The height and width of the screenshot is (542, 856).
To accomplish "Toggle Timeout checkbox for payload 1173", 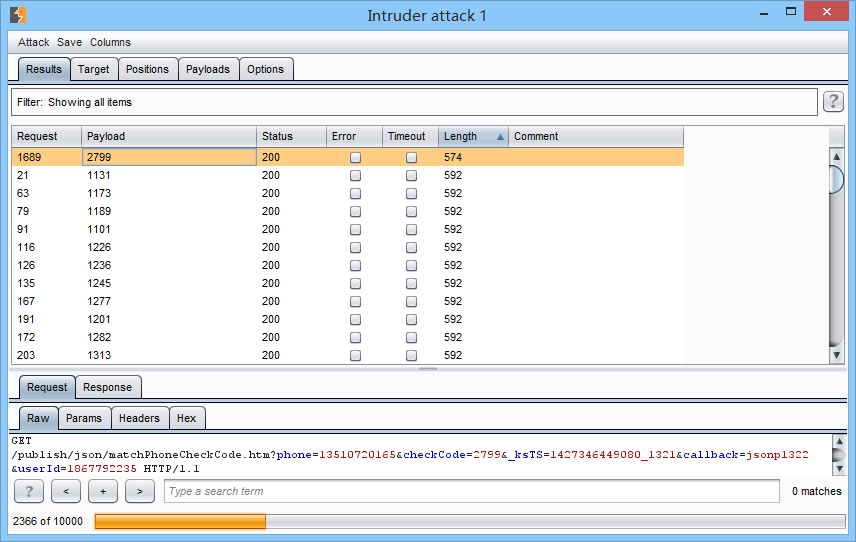I will (411, 193).
